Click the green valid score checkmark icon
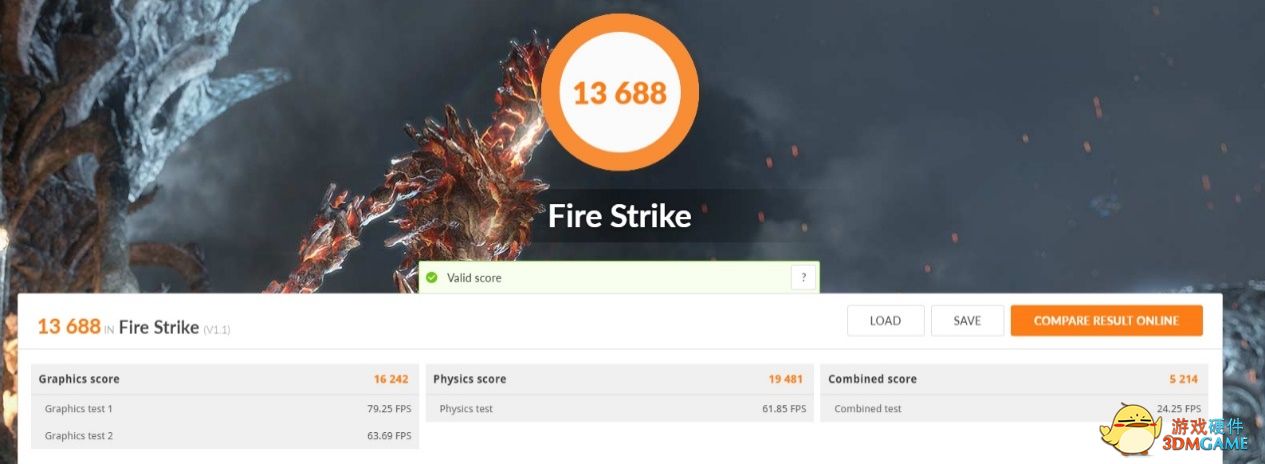Image resolution: width=1265 pixels, height=464 pixels. 432,278
